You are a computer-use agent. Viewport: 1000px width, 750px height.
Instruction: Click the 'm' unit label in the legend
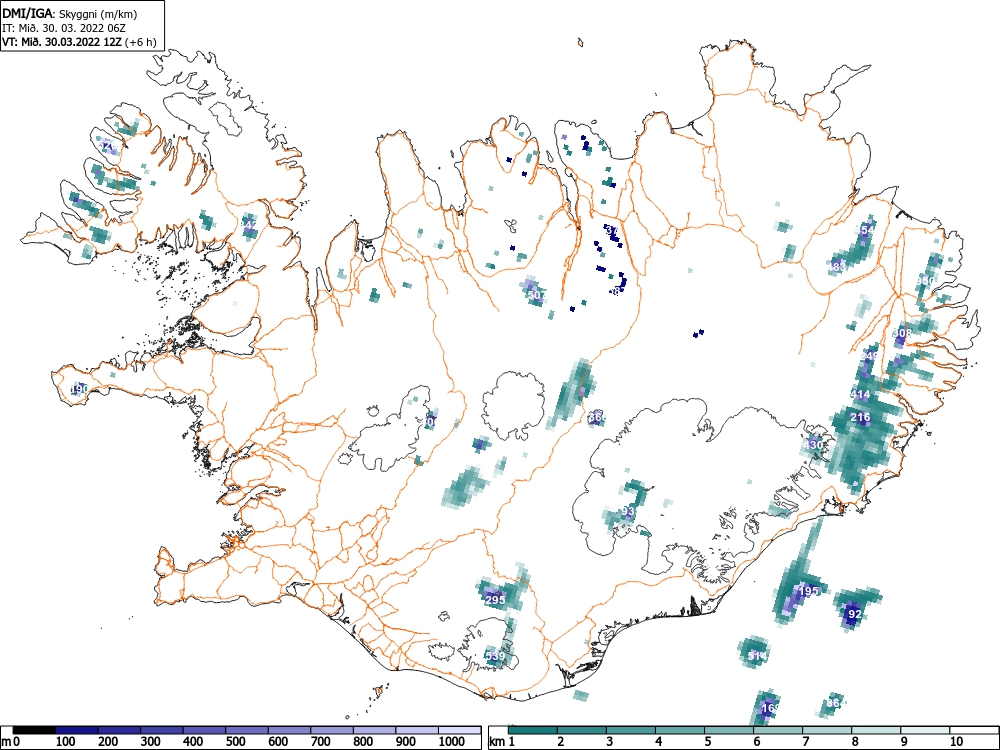tap(6, 742)
